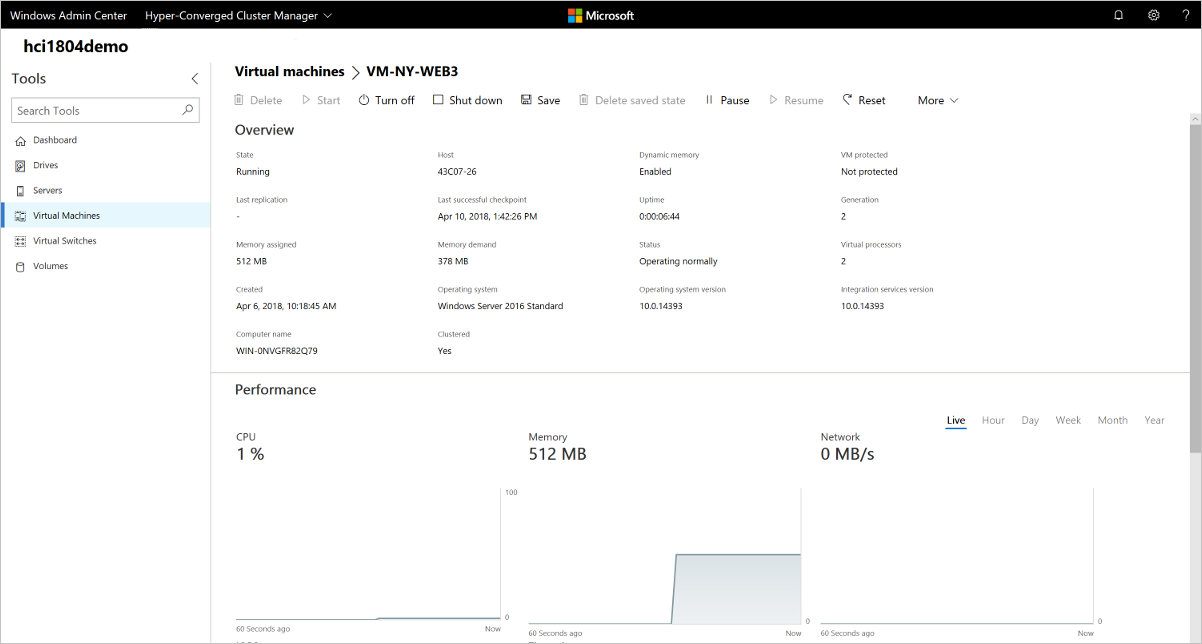Screen dimensions: 1202x644
Task: Switch performance chart to Hour view
Action: tap(993, 420)
